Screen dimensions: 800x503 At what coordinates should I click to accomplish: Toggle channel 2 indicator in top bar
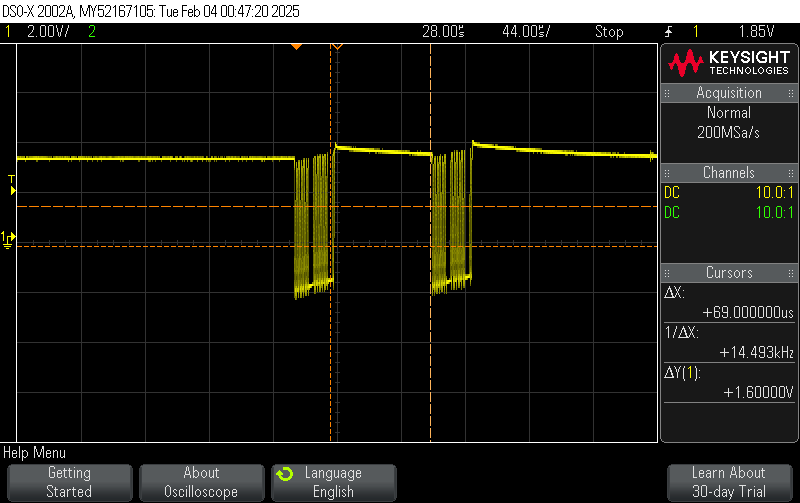coord(92,32)
